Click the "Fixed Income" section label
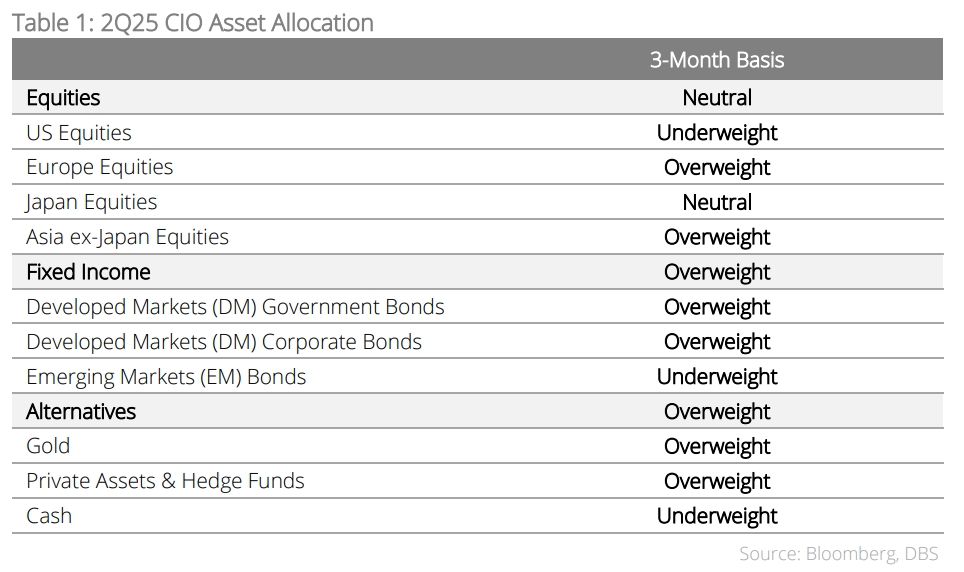The image size is (964, 572). [x=88, y=272]
